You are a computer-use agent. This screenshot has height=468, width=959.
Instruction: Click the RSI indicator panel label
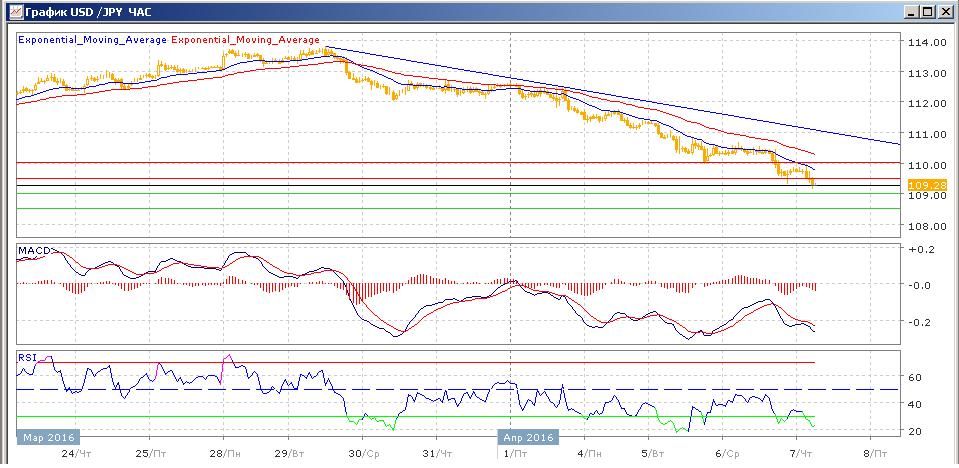(x=27, y=356)
